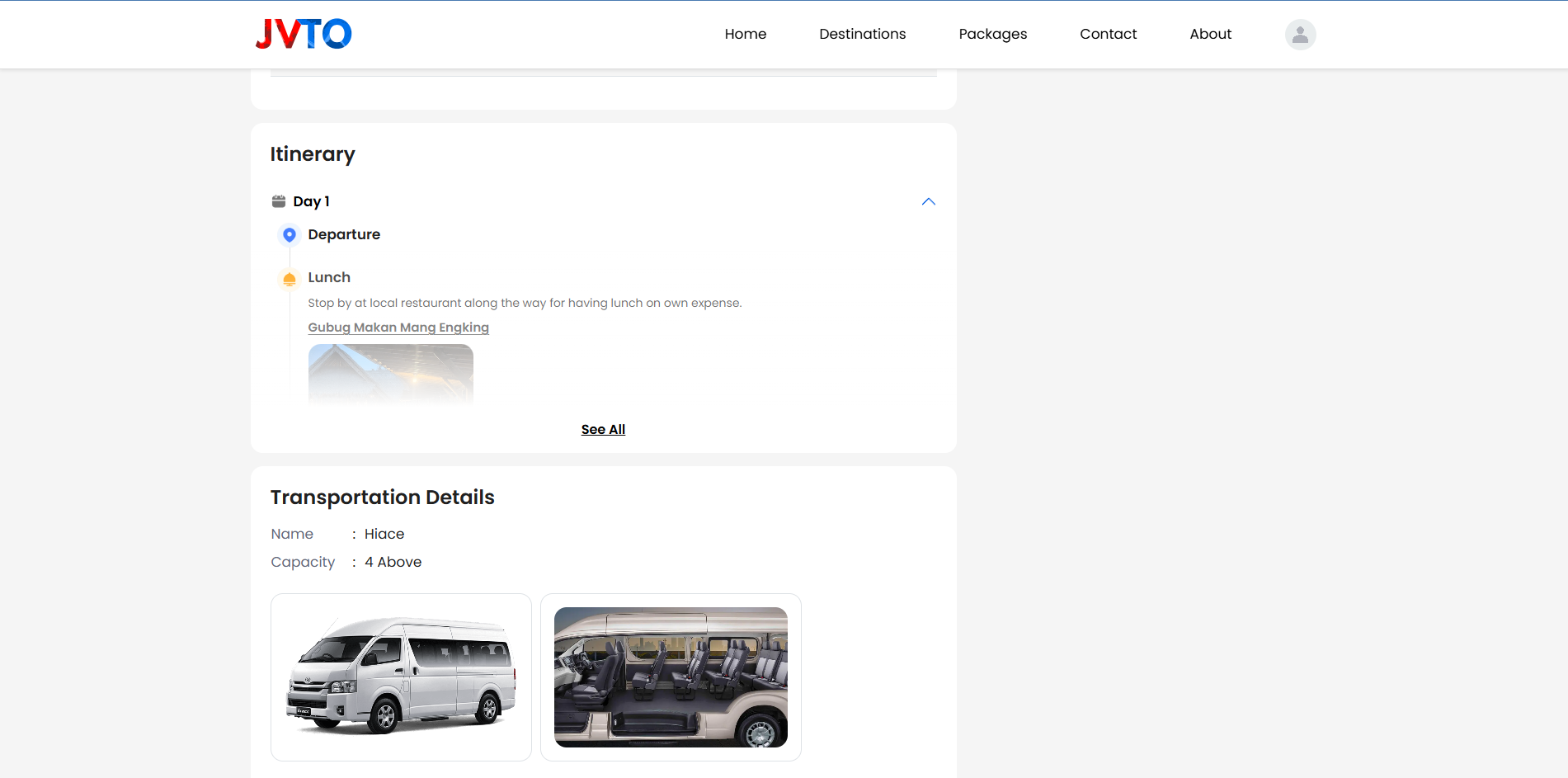The width and height of the screenshot is (1568, 778).
Task: Collapse the Day 1 itinerary chevron
Action: pyautogui.click(x=928, y=201)
